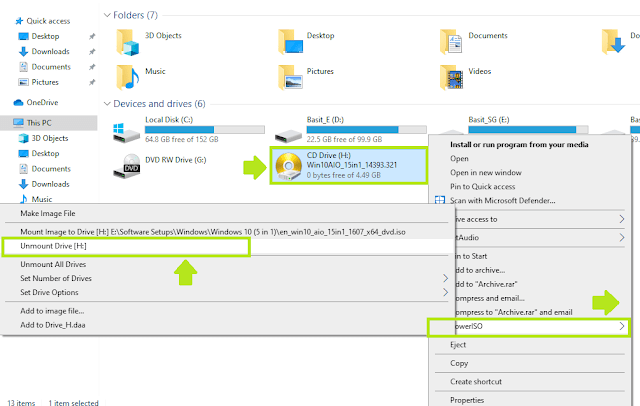Unpin Desktop using its pin icon
Image resolution: width=640 pixels, height=406 pixels.
click(x=92, y=36)
